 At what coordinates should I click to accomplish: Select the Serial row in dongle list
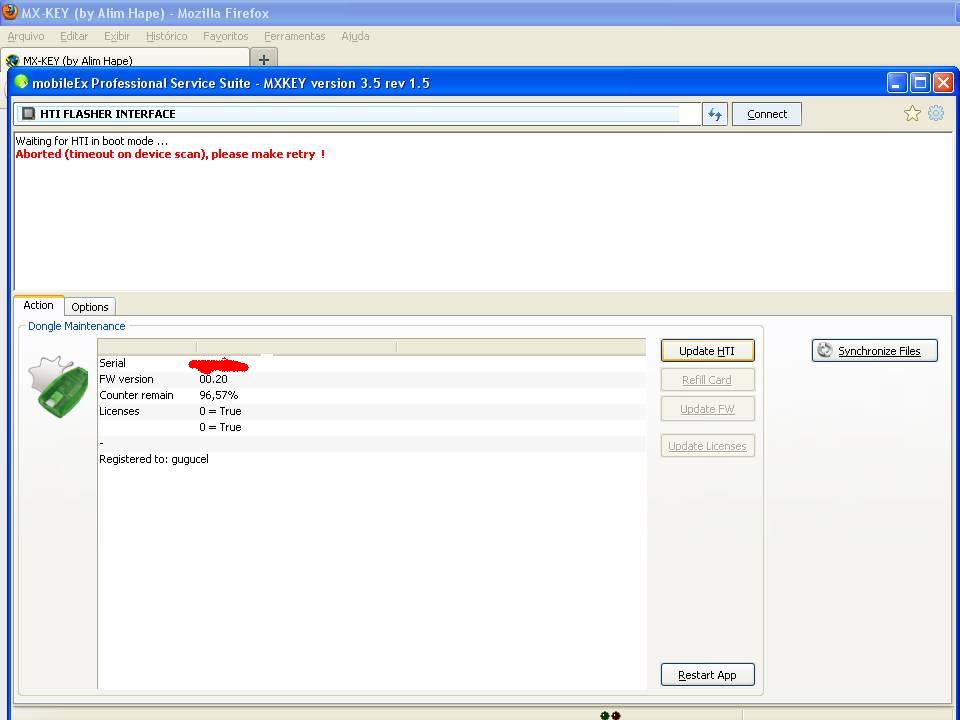click(x=372, y=363)
